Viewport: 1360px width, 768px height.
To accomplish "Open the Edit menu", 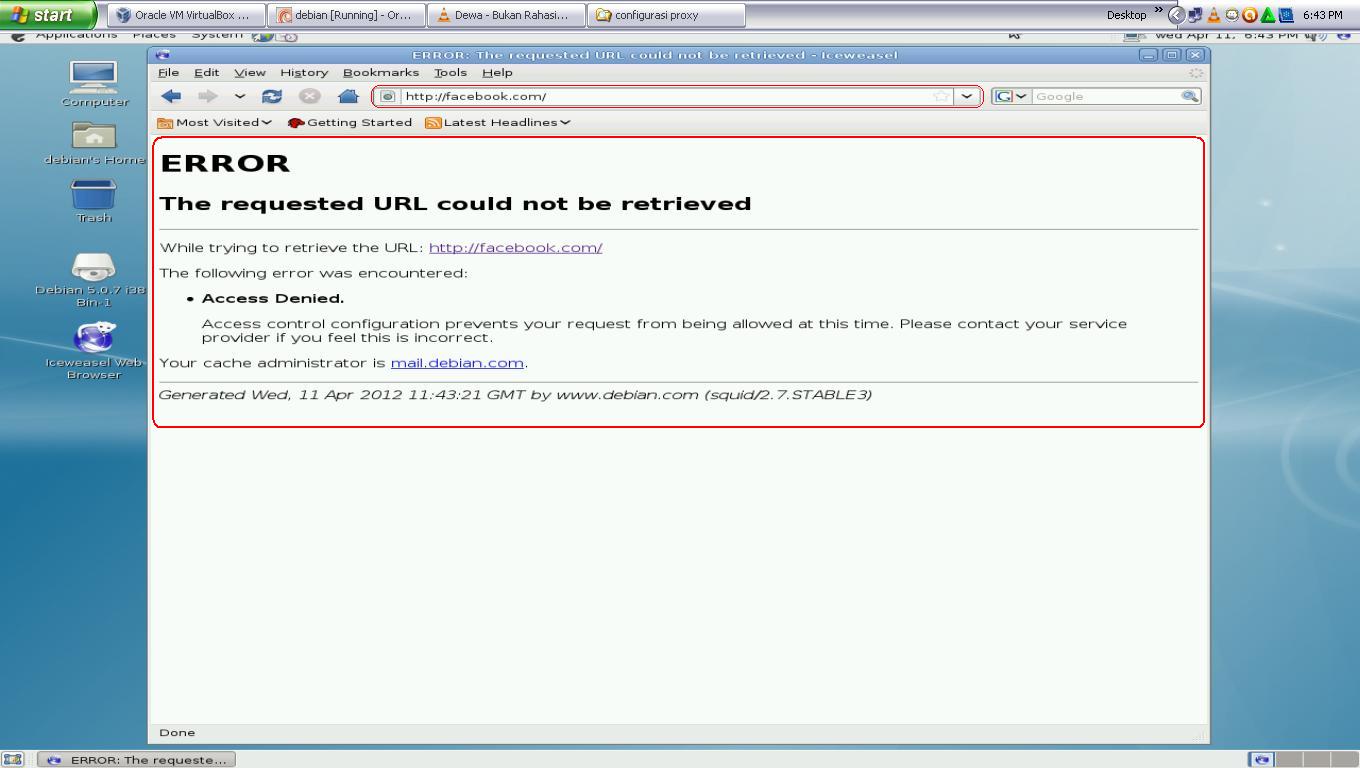I will point(206,72).
